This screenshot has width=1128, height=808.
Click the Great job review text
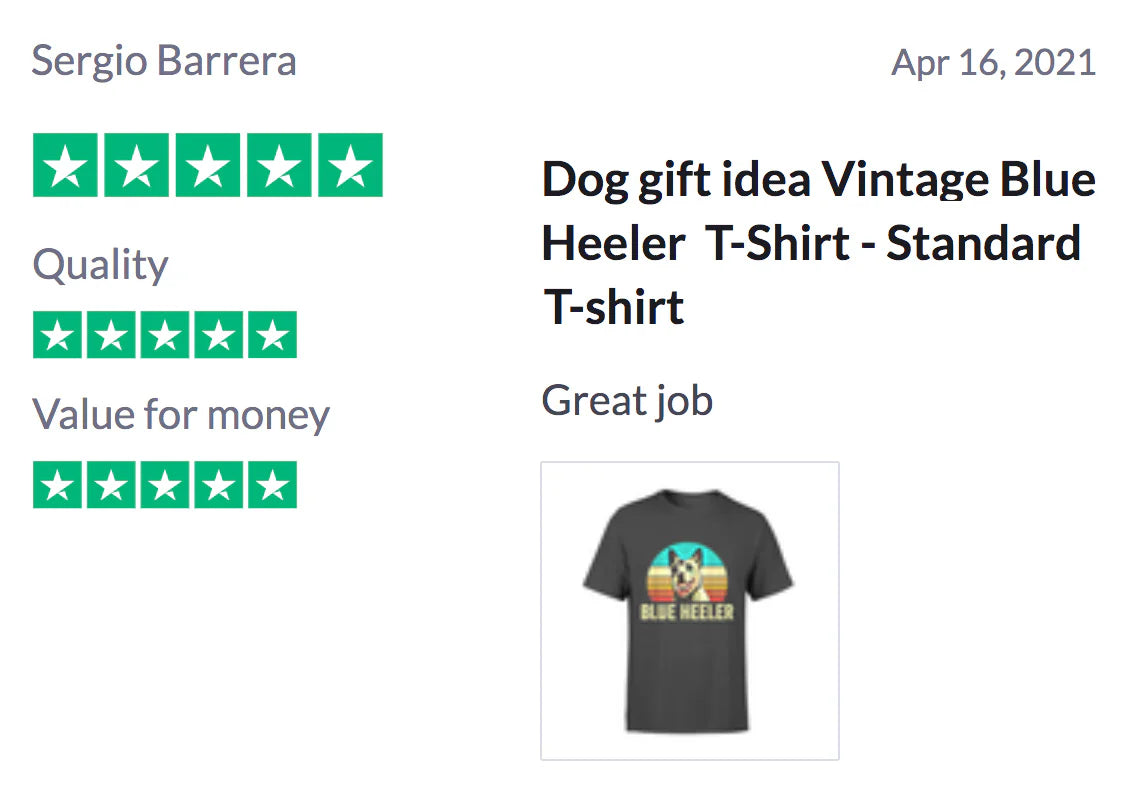(627, 401)
